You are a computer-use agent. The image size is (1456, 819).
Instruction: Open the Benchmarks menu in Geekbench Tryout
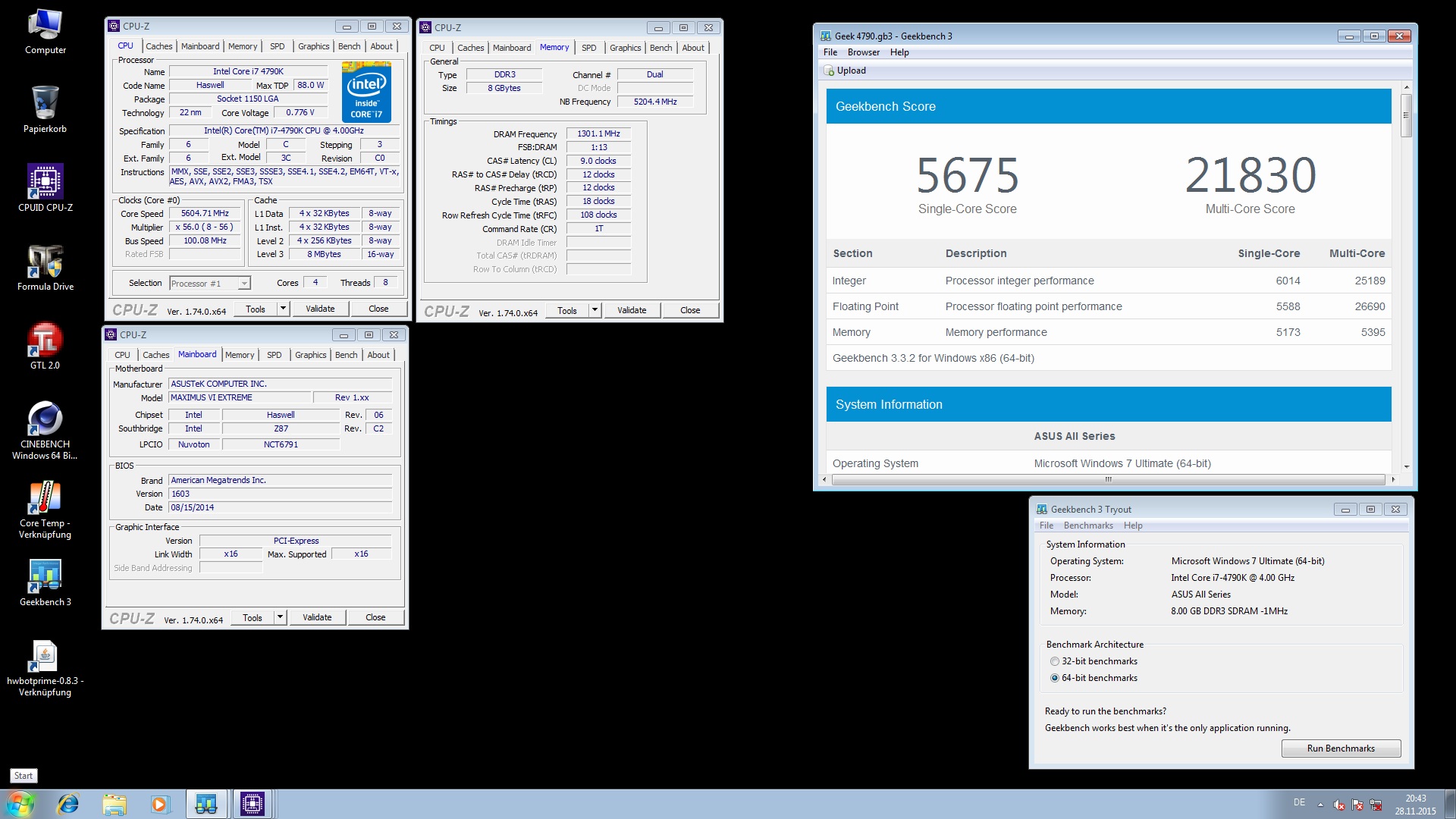coord(1088,526)
